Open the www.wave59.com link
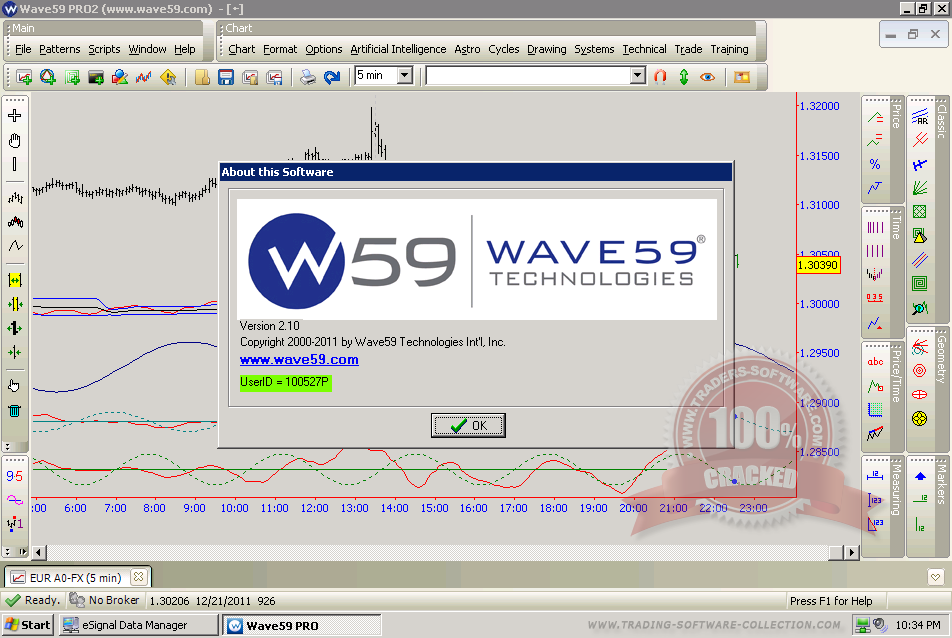This screenshot has width=952, height=638. (299, 360)
